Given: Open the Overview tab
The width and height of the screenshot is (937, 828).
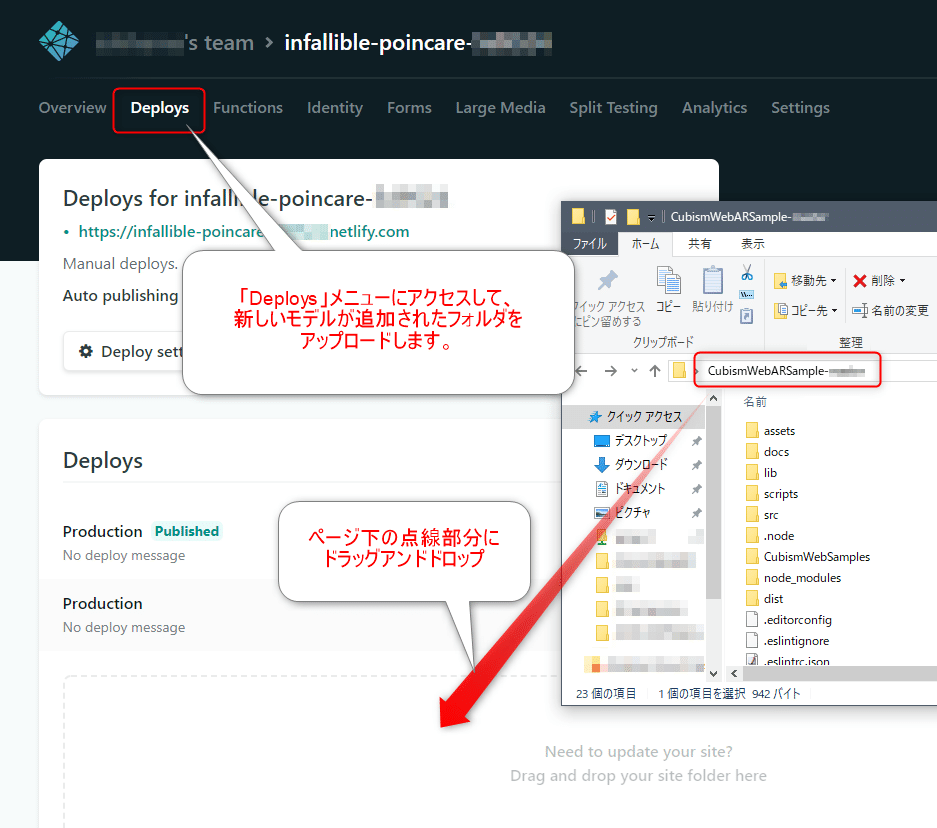Looking at the screenshot, I should tap(72, 108).
